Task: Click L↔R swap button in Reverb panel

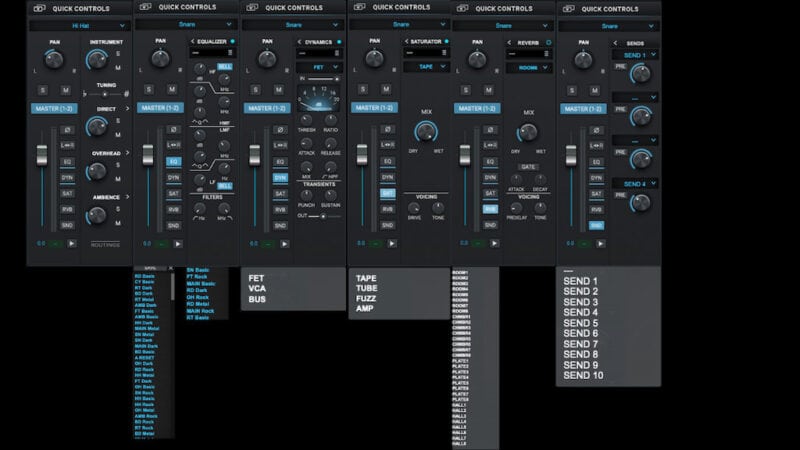Action: tap(490, 145)
